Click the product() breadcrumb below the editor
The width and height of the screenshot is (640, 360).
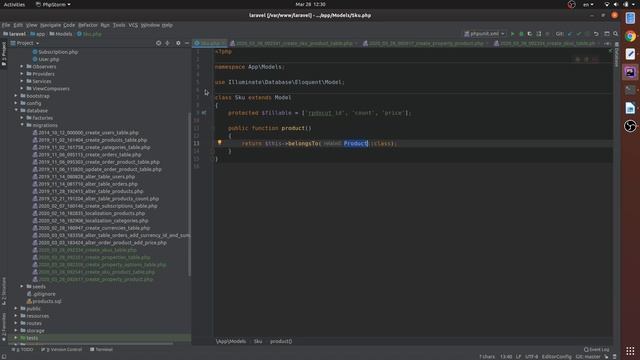[281, 341]
